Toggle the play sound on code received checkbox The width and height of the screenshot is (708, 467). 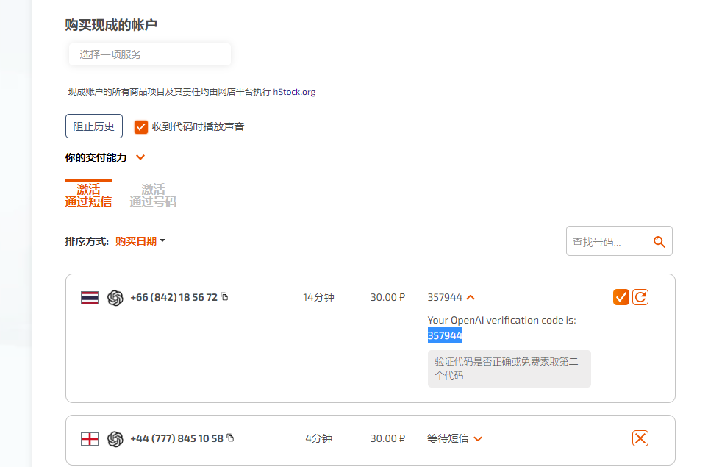[x=141, y=127]
